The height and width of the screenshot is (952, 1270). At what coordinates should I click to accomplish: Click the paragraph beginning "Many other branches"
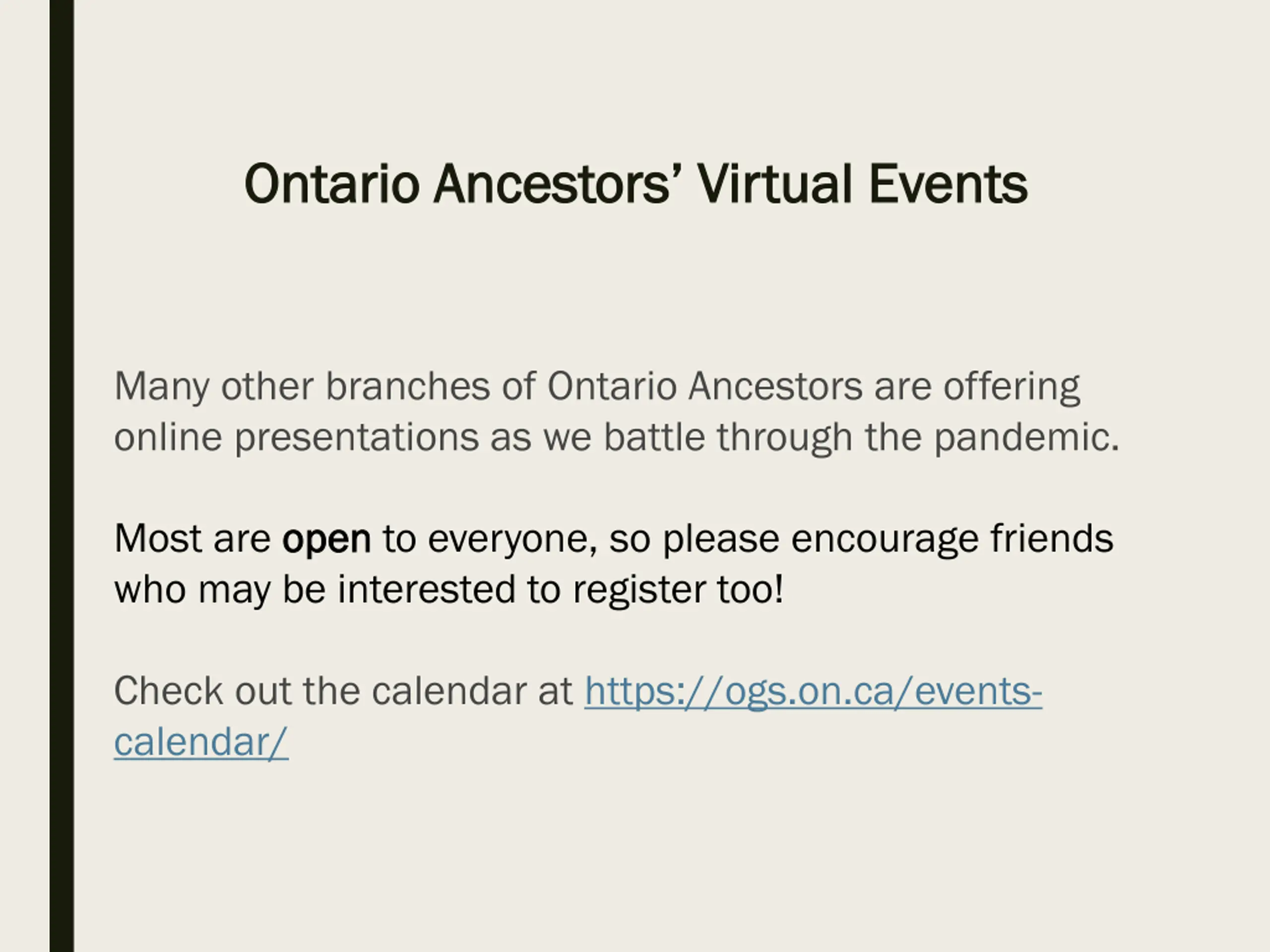(617, 412)
